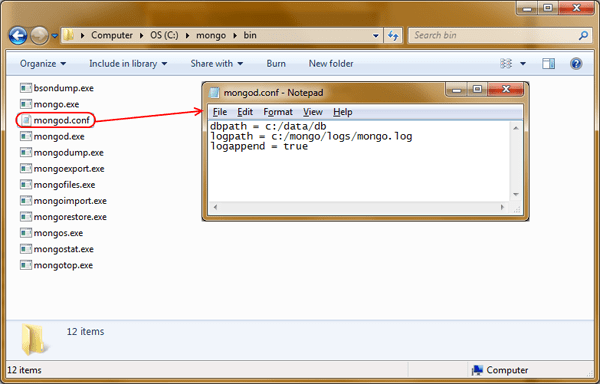Viewport: 600px width, 384px height.
Task: Click the 'logappend = true' line
Action: (x=259, y=146)
